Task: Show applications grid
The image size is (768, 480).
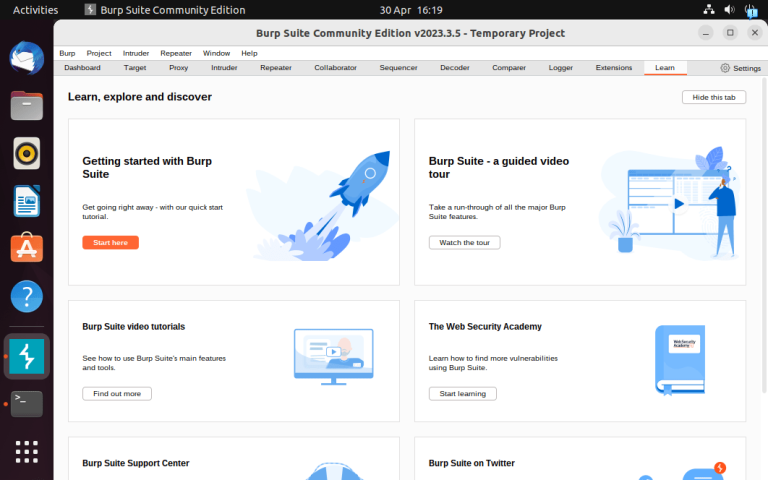Action: pyautogui.click(x=26, y=452)
